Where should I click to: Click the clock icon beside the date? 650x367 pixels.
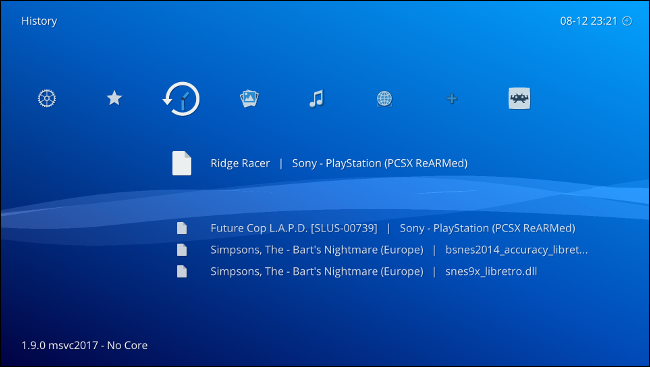pos(628,21)
